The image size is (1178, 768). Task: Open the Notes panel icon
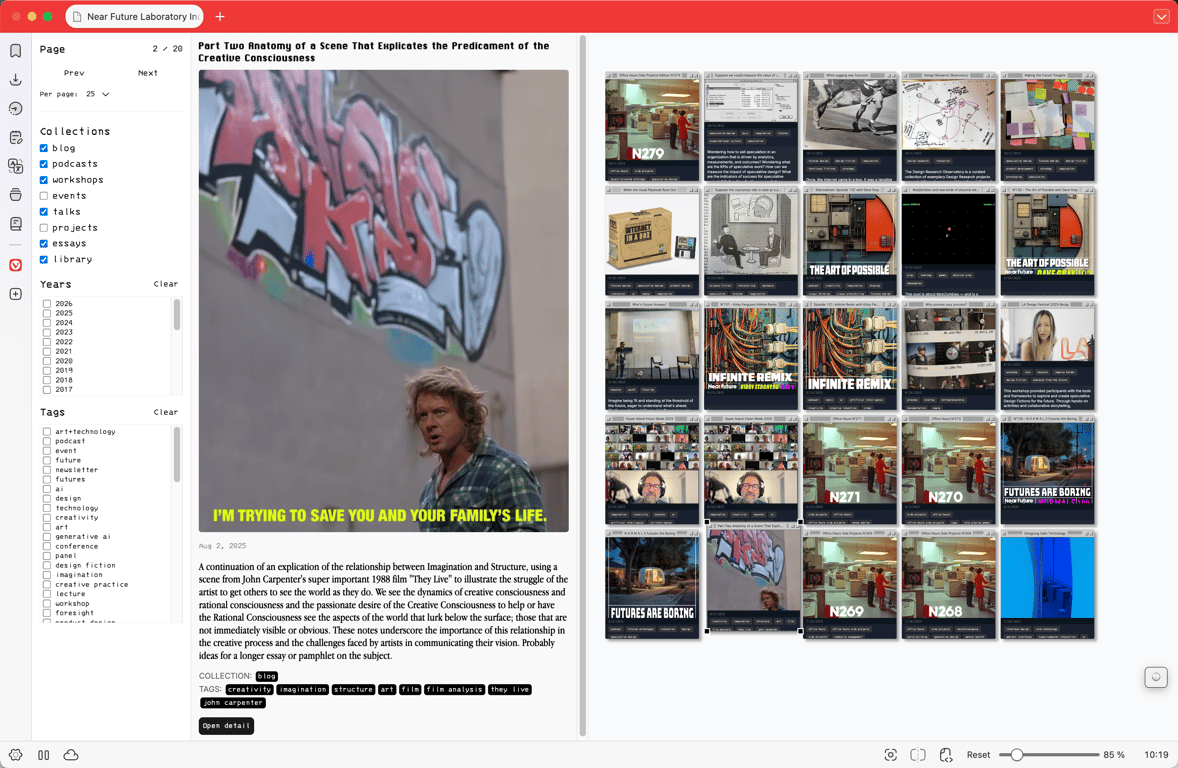[15, 138]
